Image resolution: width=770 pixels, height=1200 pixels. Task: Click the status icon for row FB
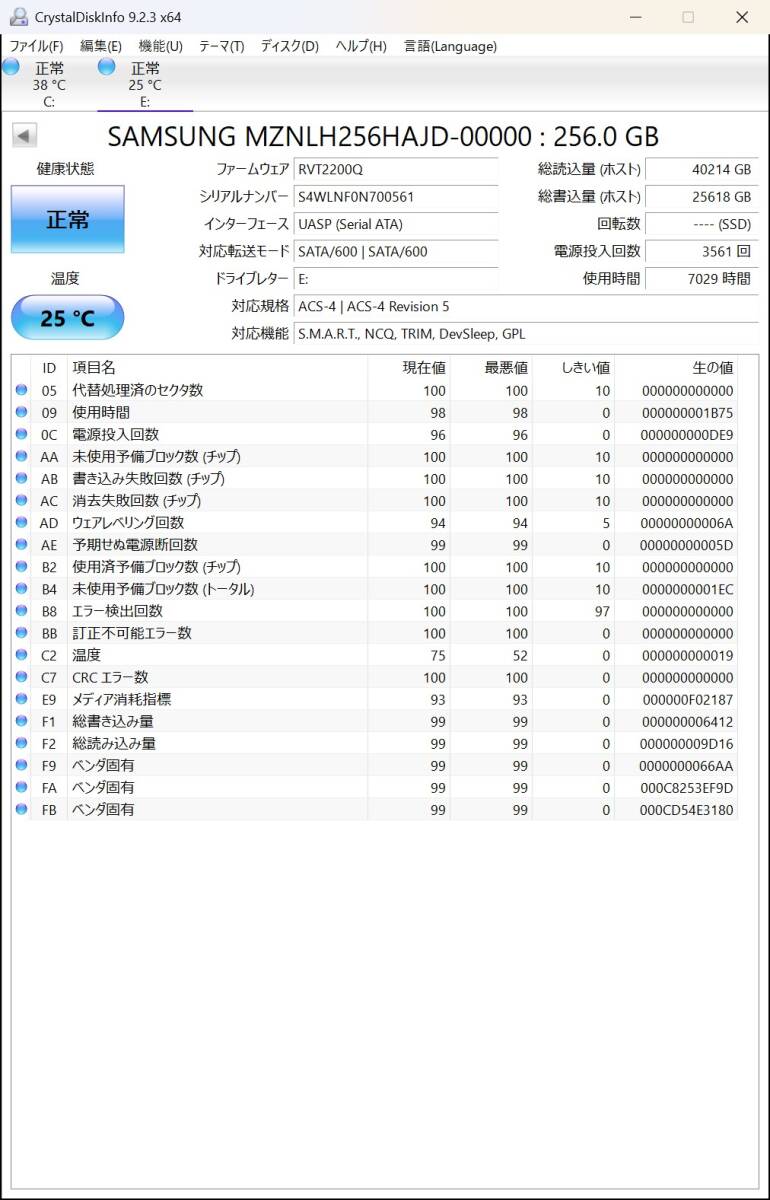coord(21,808)
